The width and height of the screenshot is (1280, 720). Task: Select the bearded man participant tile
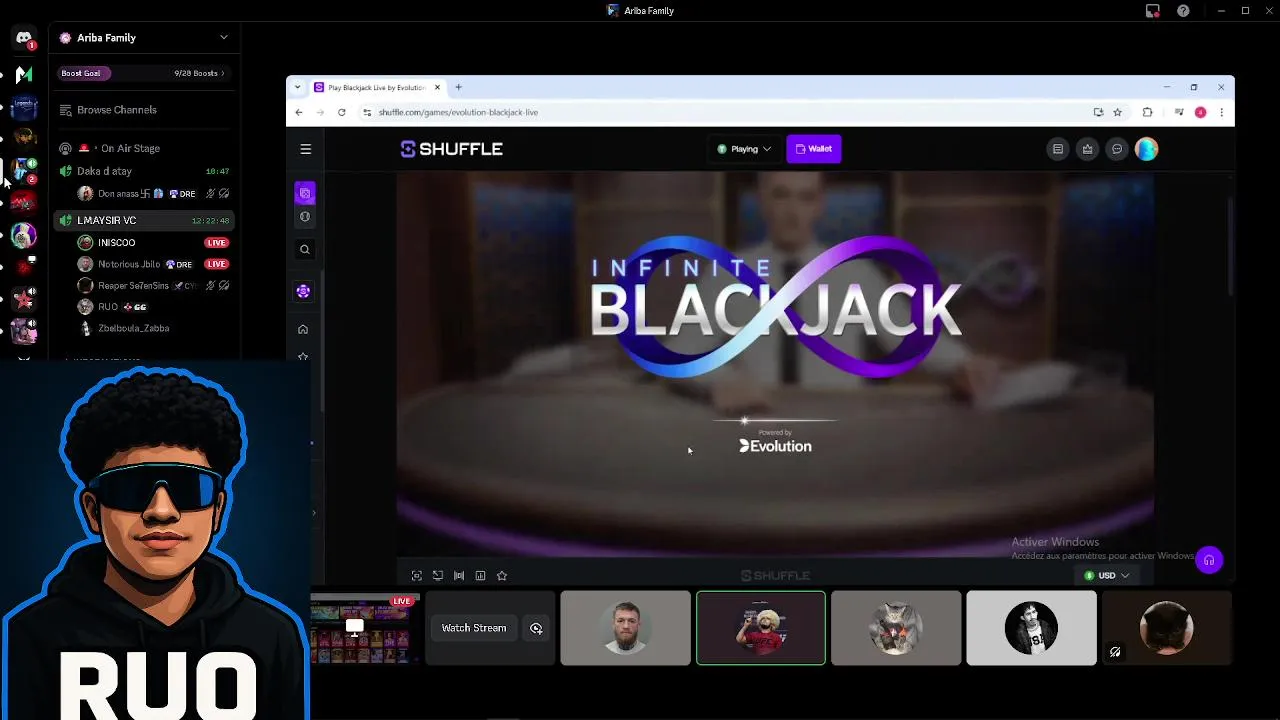click(x=626, y=628)
